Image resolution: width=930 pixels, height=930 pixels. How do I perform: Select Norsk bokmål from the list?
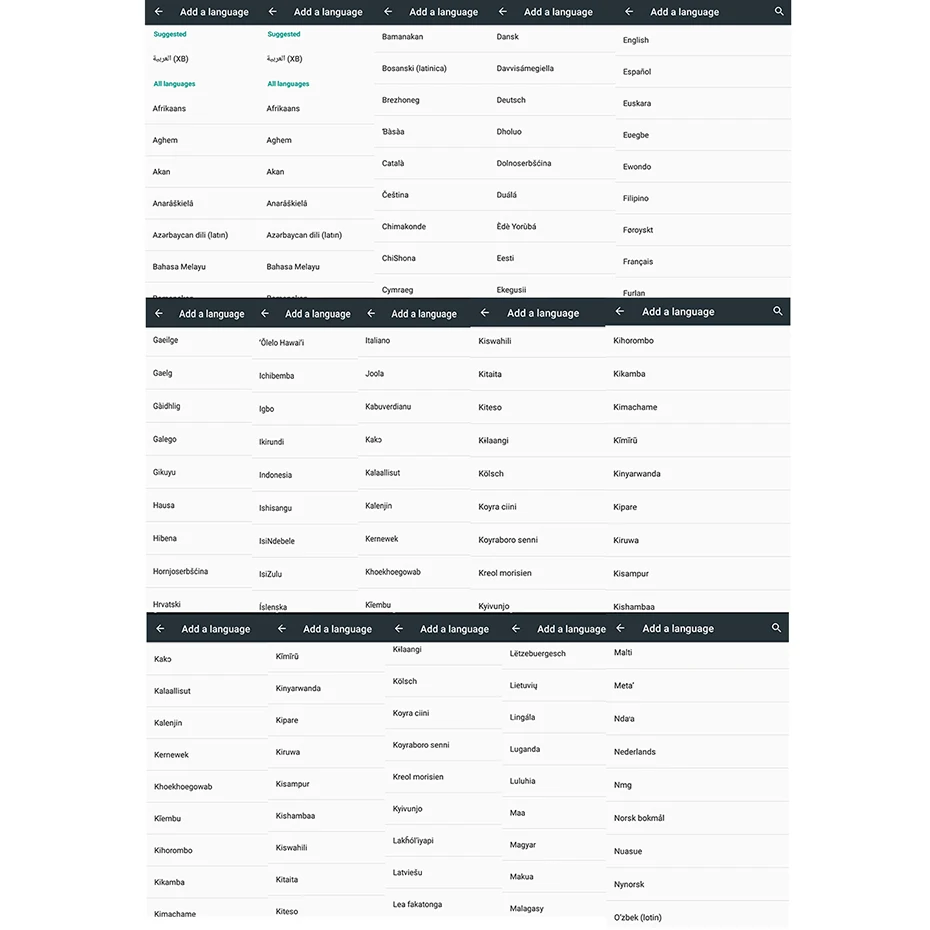tap(641, 817)
